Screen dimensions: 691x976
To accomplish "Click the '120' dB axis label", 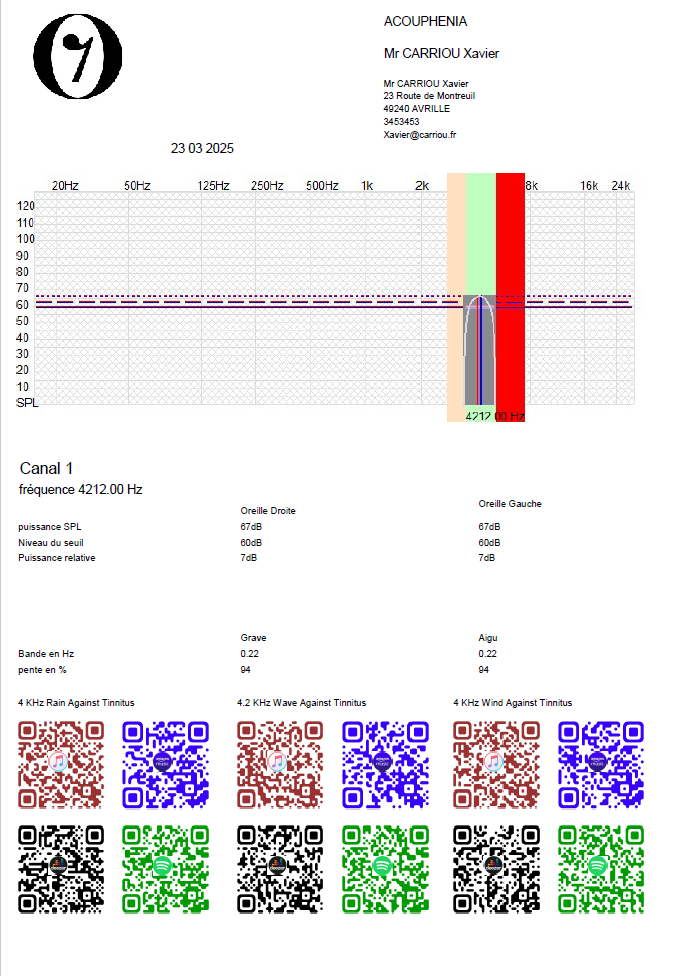I will [x=26, y=206].
